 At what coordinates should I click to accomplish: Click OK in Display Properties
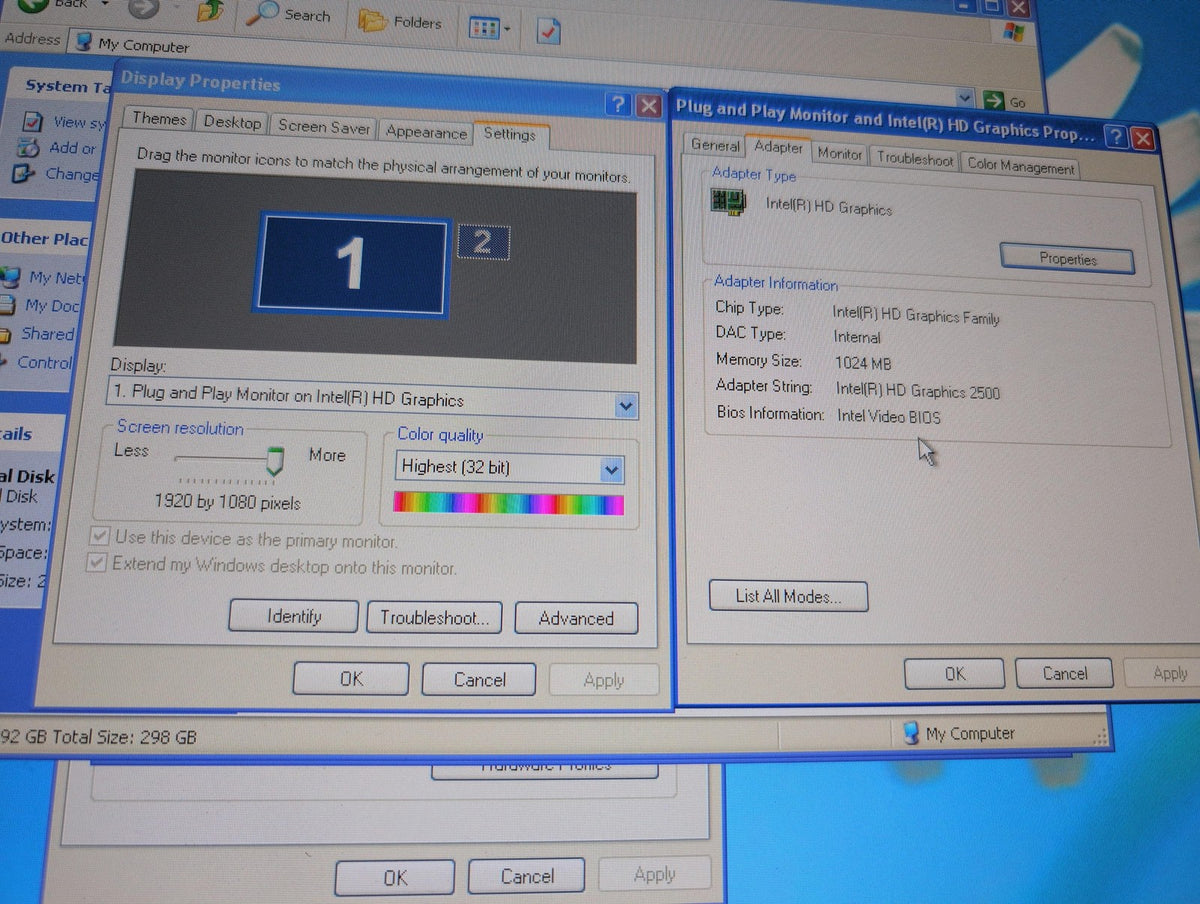351,679
